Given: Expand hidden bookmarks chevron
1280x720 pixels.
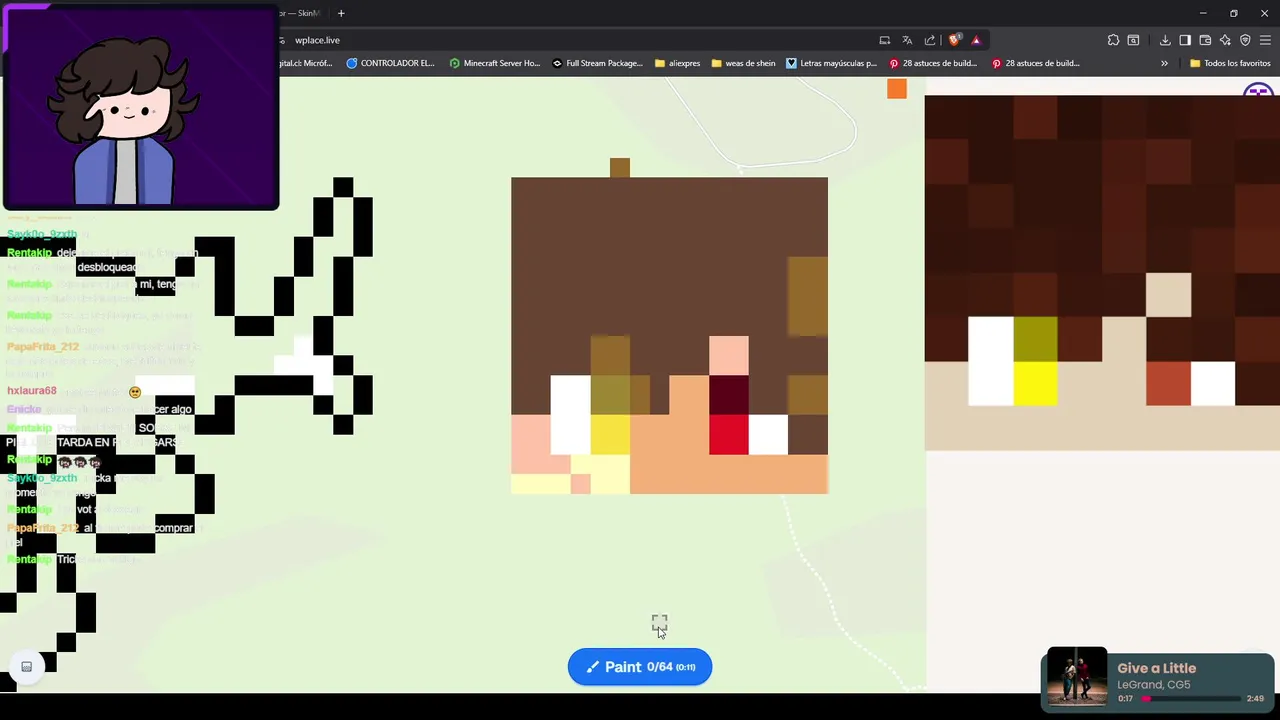Looking at the screenshot, I should [1164, 63].
